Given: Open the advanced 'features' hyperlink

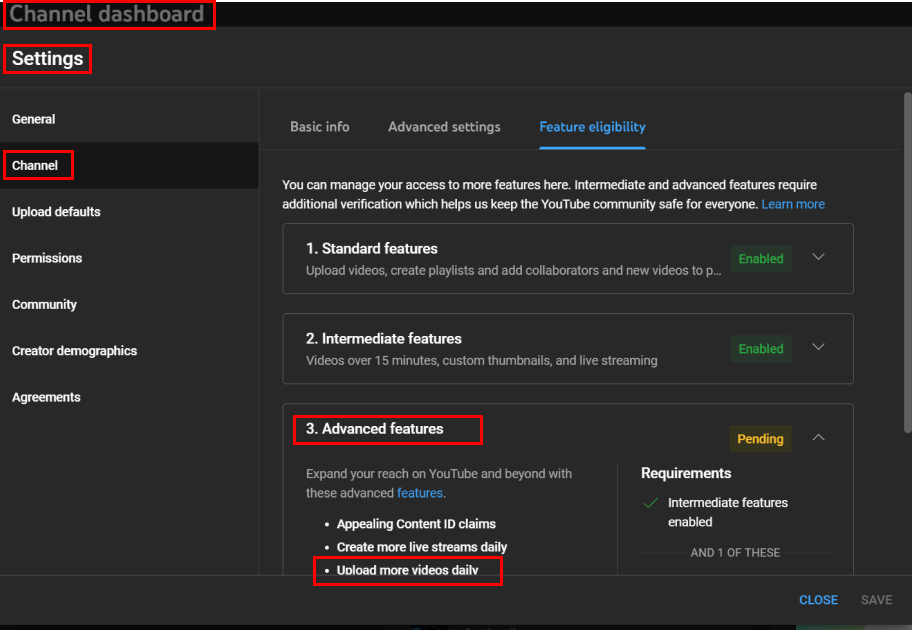Looking at the screenshot, I should [419, 493].
